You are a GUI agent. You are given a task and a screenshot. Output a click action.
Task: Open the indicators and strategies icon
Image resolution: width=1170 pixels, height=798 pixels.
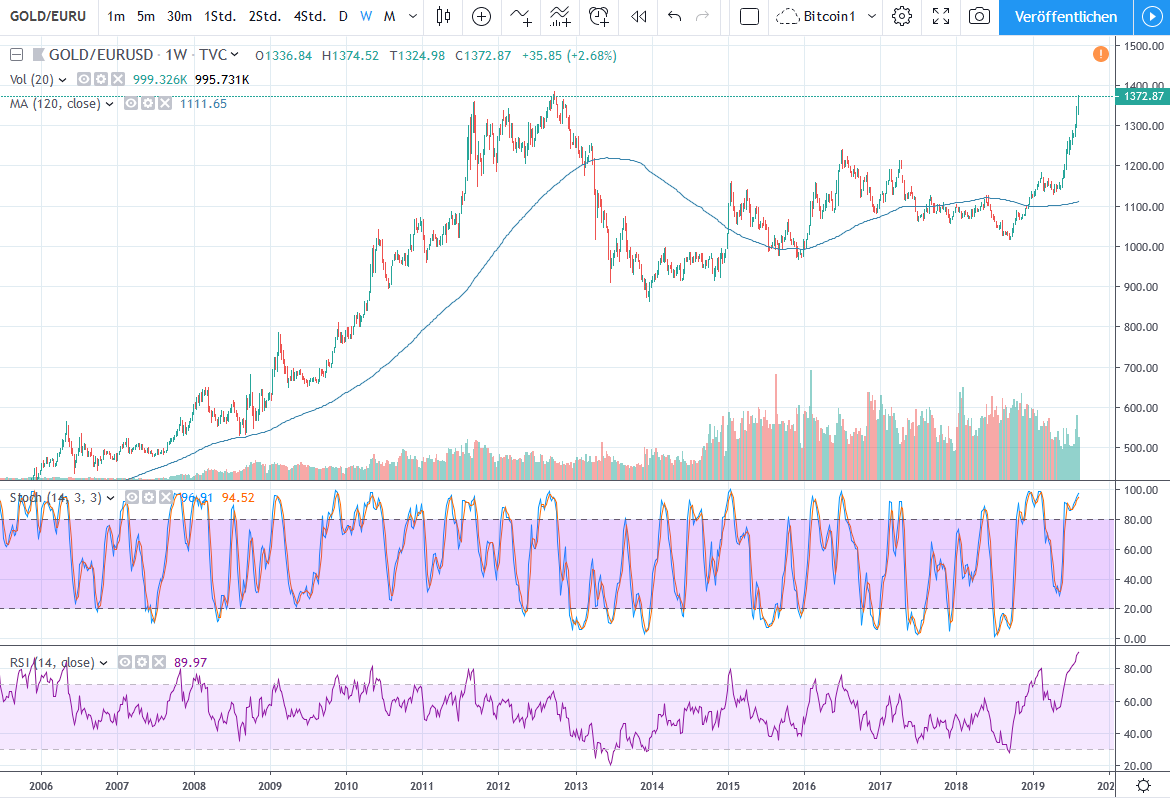[521, 16]
